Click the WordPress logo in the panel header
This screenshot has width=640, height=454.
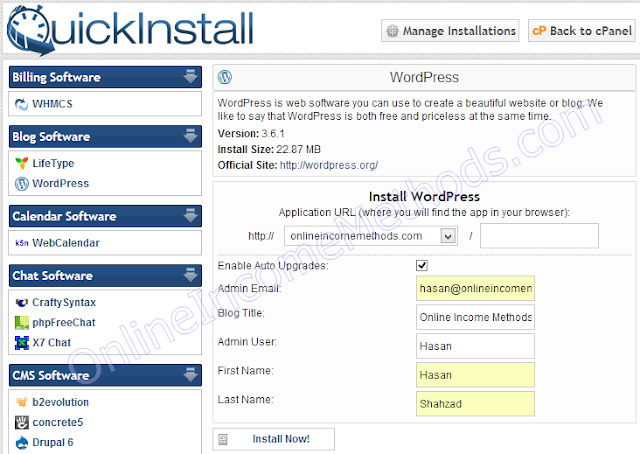coord(224,77)
